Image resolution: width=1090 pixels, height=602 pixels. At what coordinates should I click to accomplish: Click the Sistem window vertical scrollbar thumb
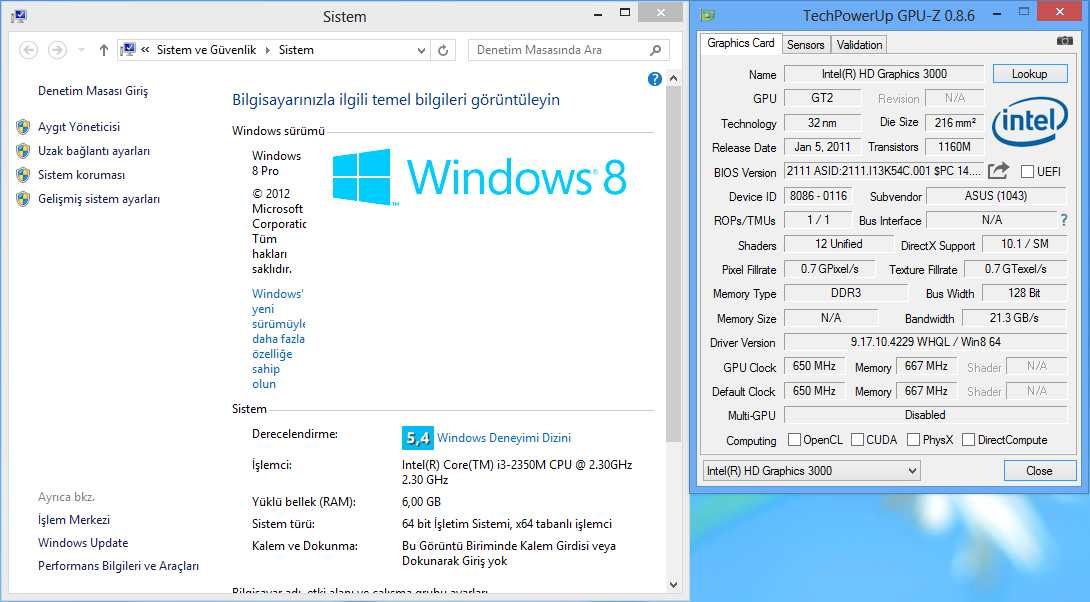click(673, 264)
